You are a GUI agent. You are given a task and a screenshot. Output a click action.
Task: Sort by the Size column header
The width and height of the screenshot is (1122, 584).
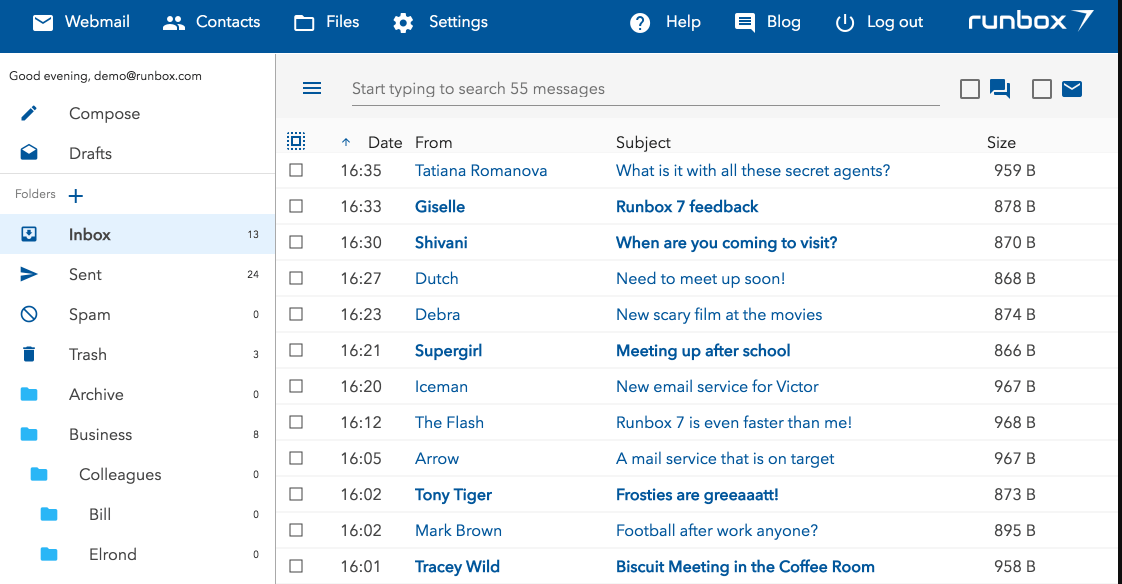[x=1001, y=142]
